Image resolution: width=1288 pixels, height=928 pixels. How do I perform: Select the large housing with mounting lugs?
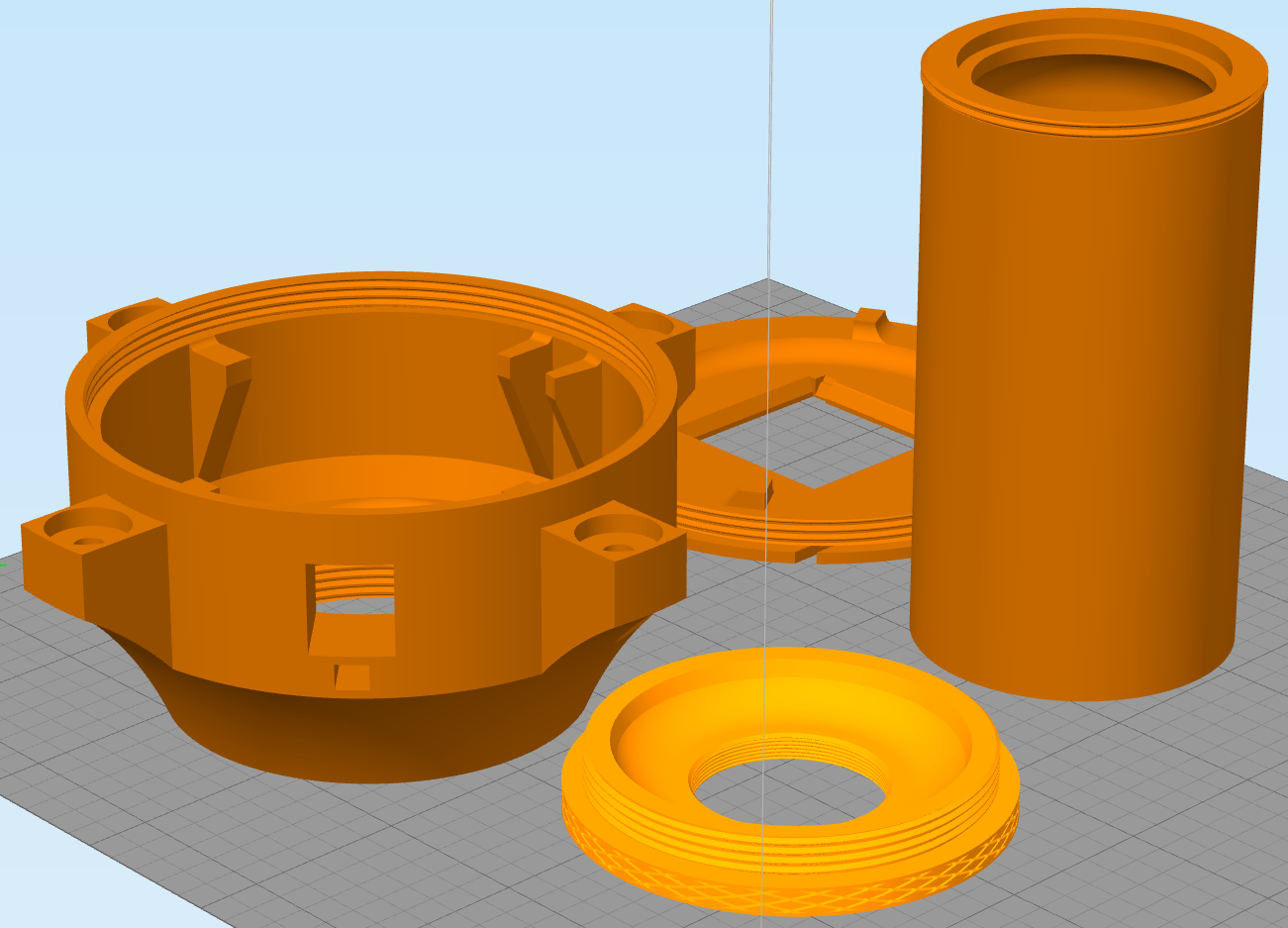(x=356, y=525)
